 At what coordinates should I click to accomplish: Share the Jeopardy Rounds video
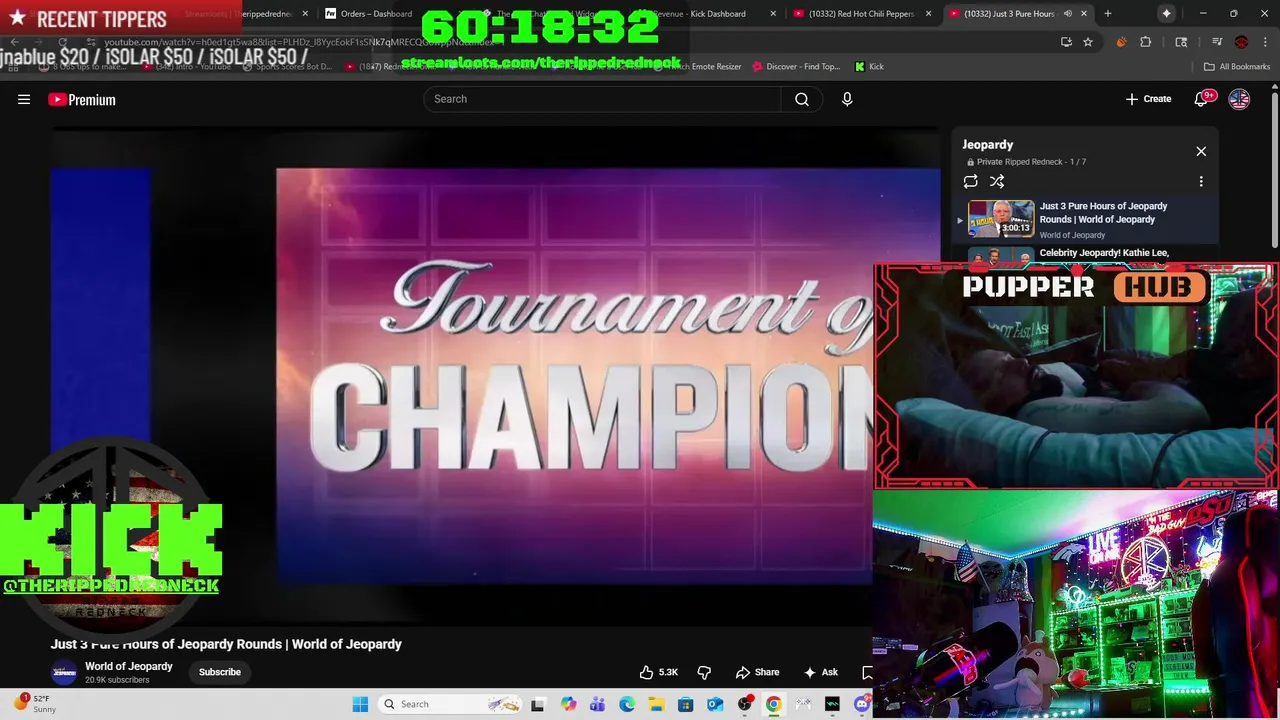click(757, 672)
